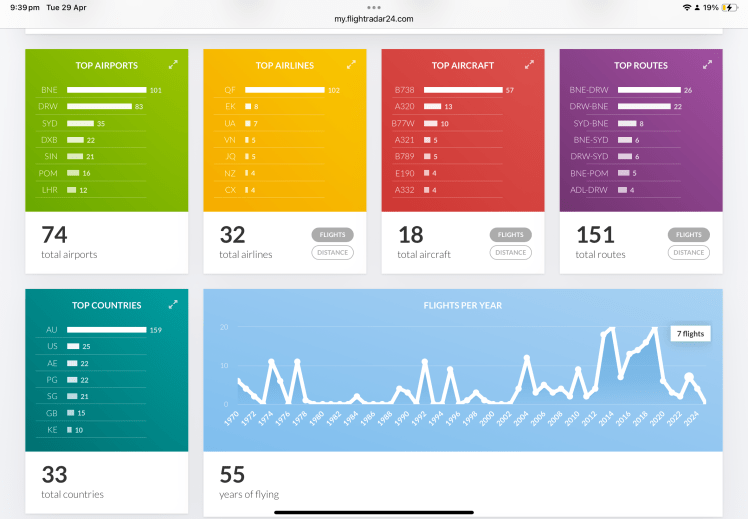Select the QF airline row

pyautogui.click(x=271, y=90)
